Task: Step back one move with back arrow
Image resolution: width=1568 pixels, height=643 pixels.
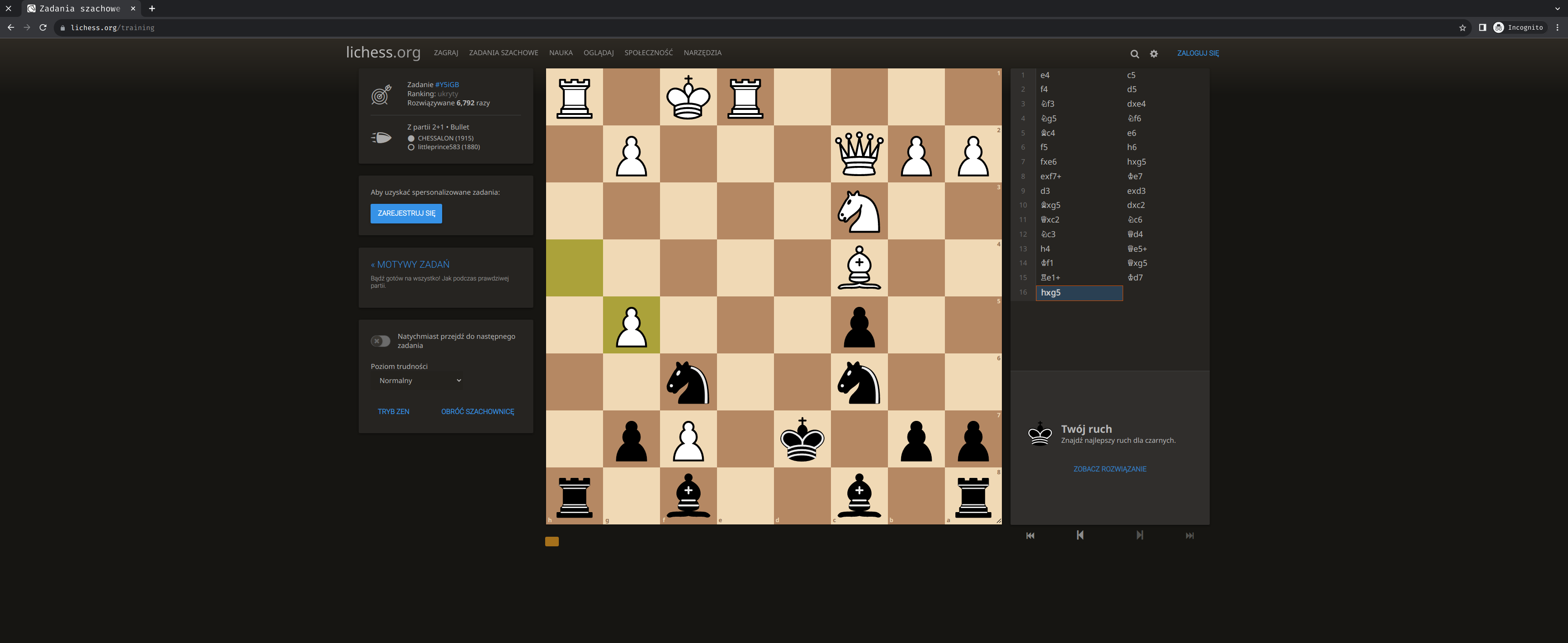Action: 1080,535
